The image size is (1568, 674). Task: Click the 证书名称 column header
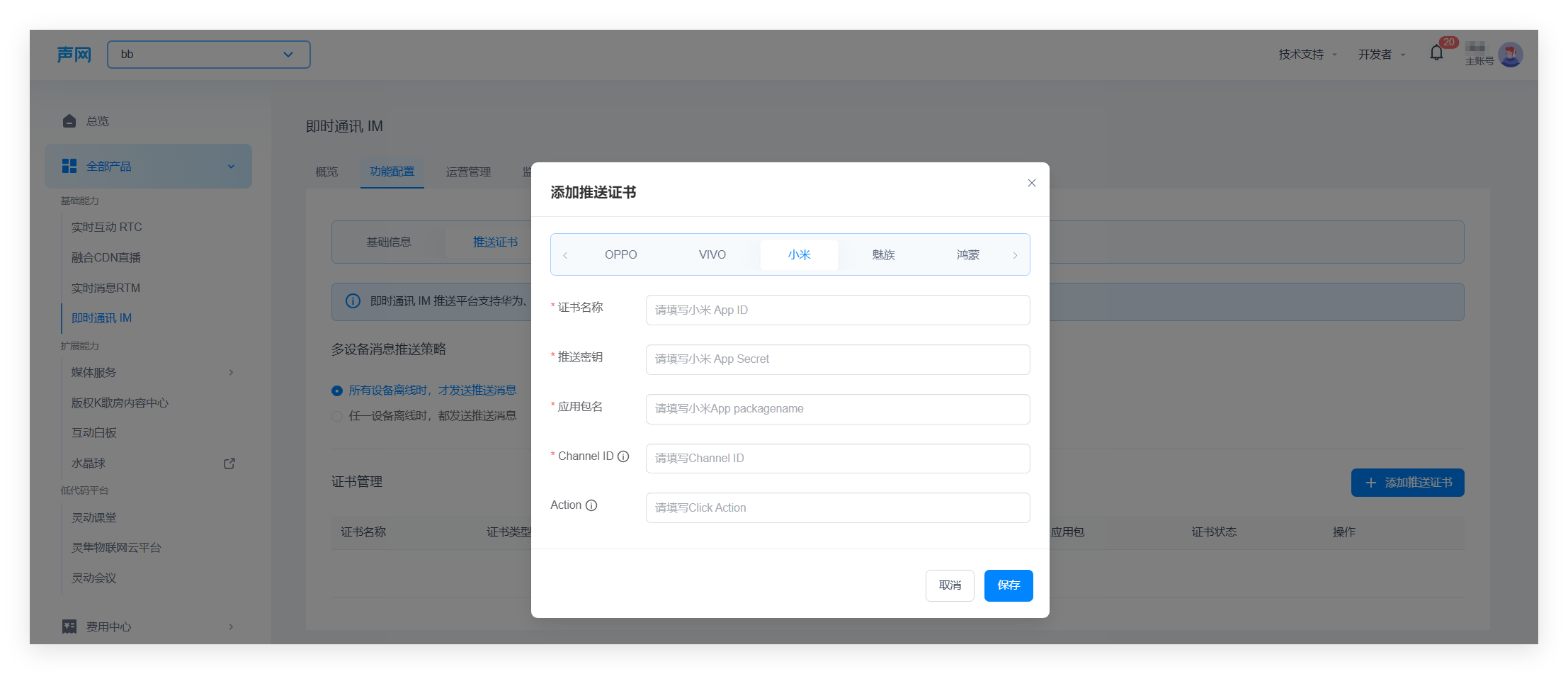[x=363, y=532]
